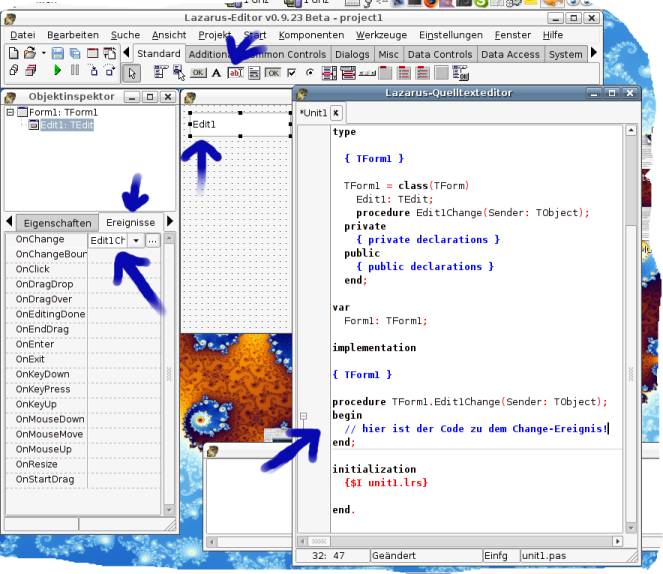Select Edit1: TEdit in object tree
Screen dimensions: 663x574
(67, 125)
